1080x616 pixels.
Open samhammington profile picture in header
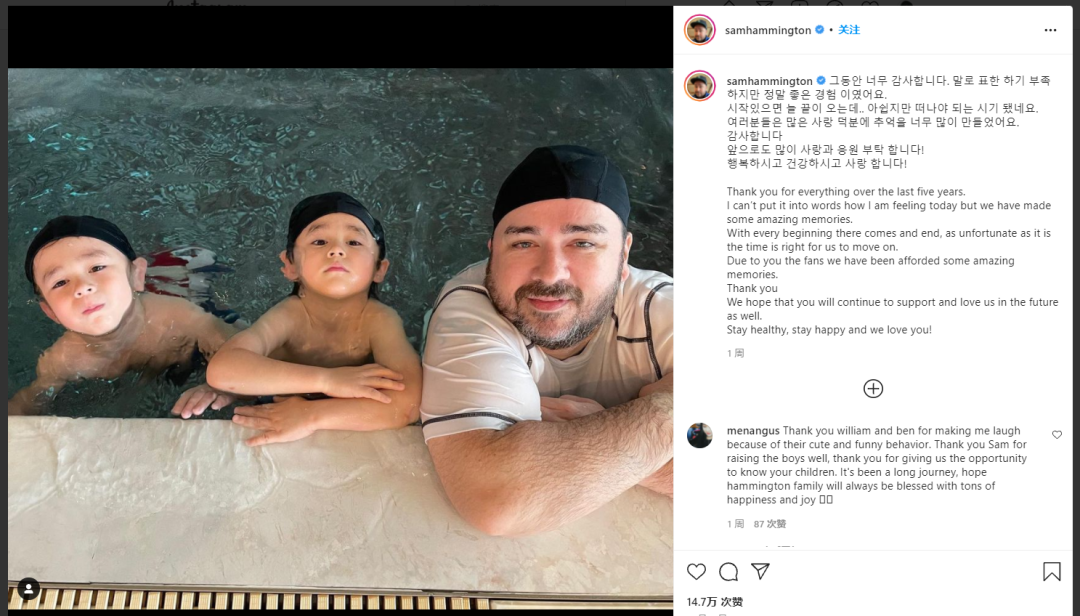700,30
